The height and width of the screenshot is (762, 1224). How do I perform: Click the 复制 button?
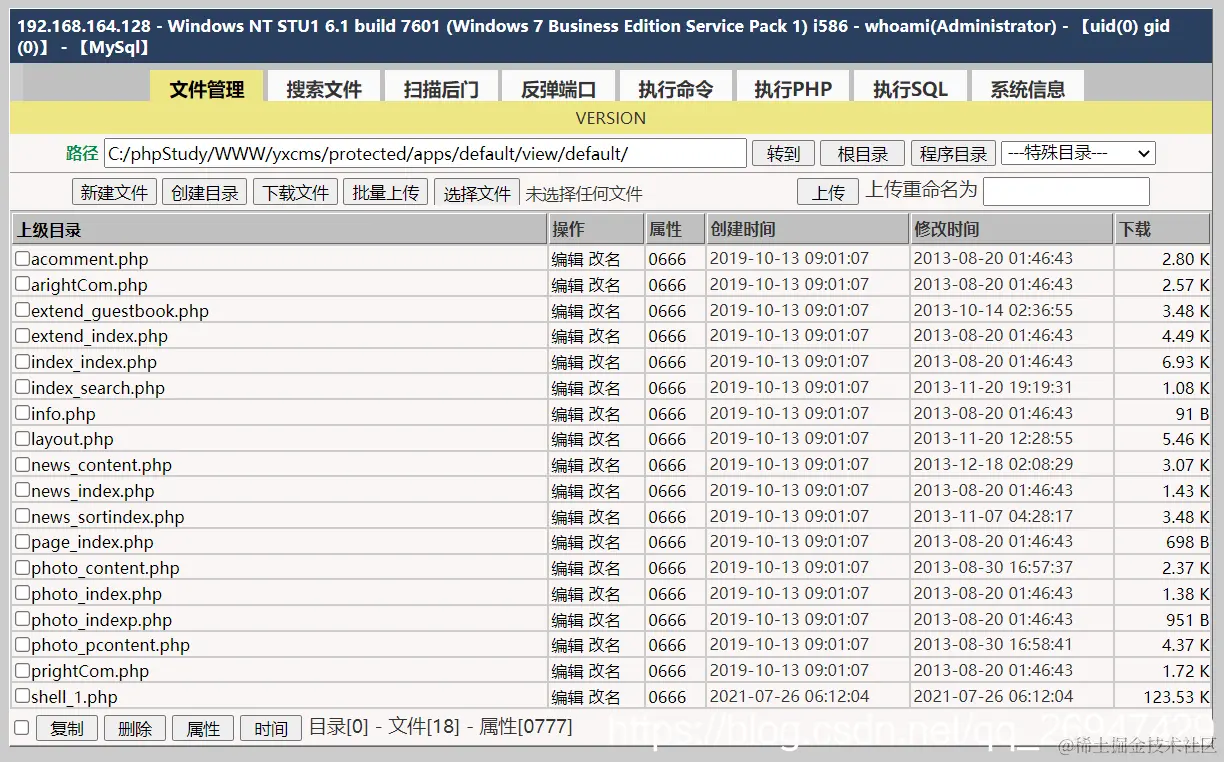[x=67, y=728]
